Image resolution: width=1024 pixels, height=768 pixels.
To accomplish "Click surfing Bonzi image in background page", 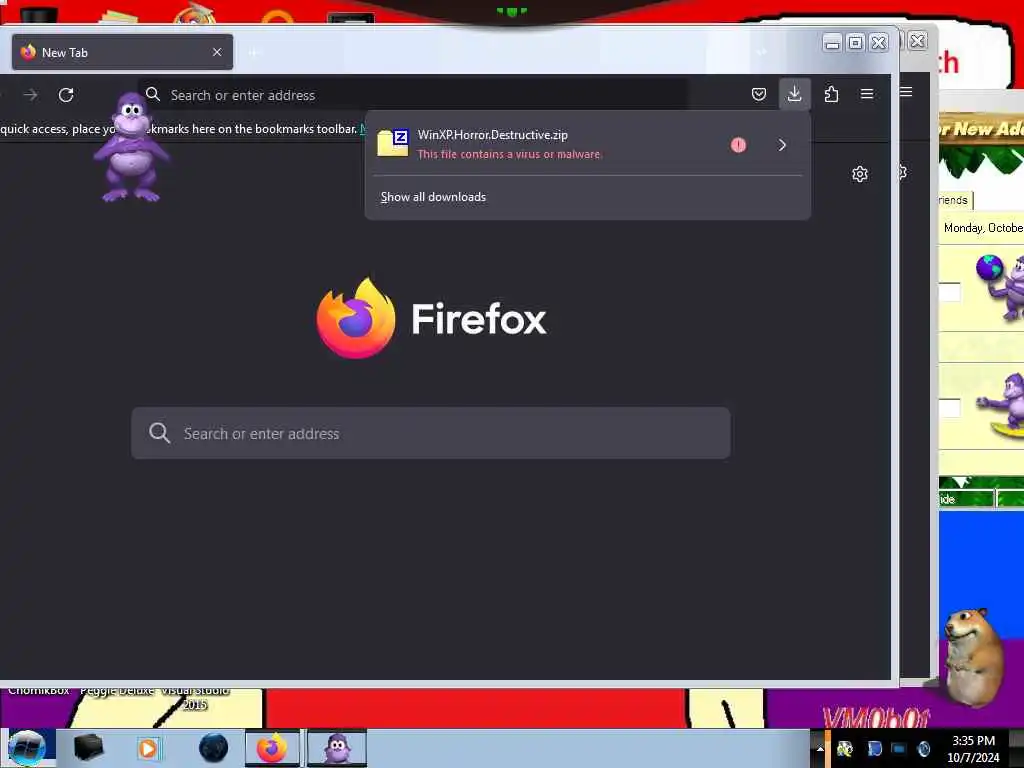I will pos(1000,406).
